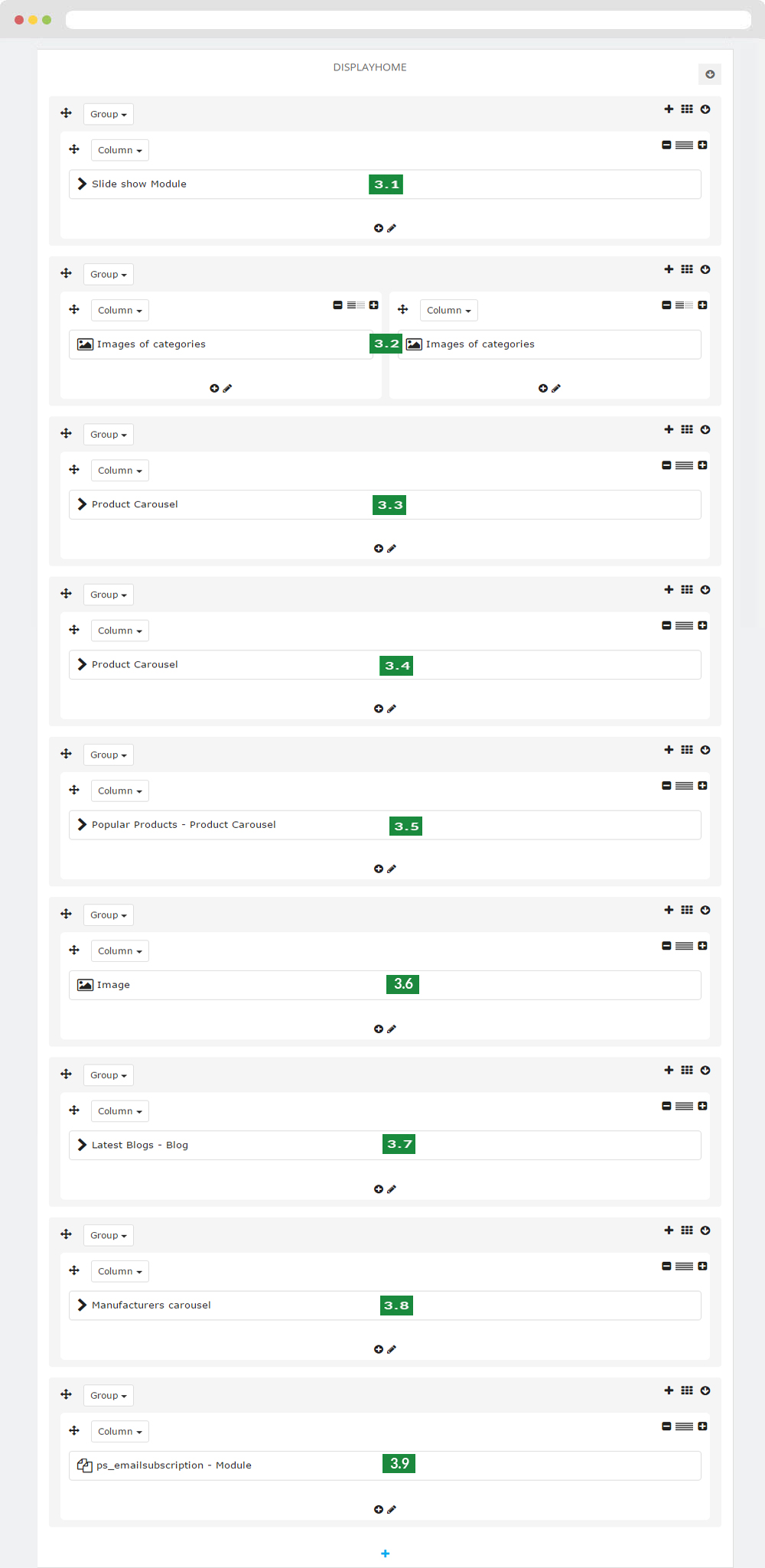Edit column containing Product Carousel 3.3

pyautogui.click(x=392, y=549)
